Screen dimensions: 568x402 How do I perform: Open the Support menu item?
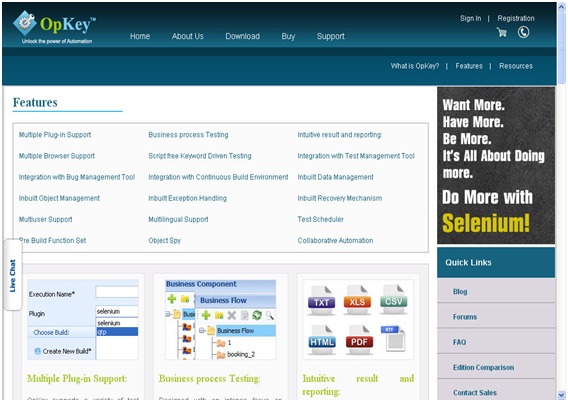click(x=330, y=36)
